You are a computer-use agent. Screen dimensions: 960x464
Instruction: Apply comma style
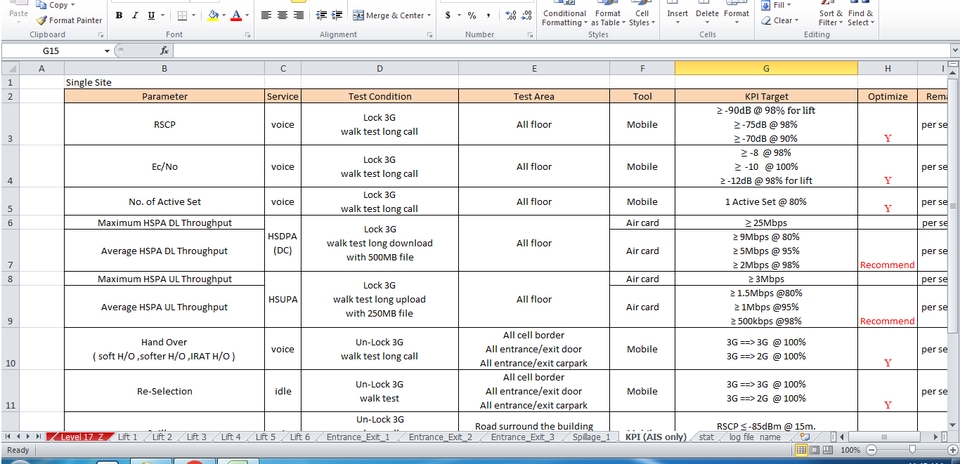488,15
